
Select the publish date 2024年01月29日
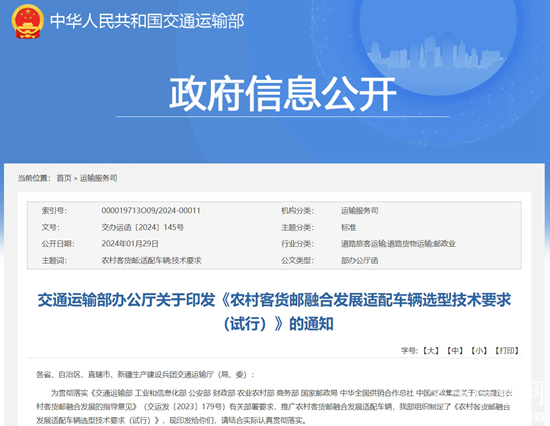click(x=130, y=244)
